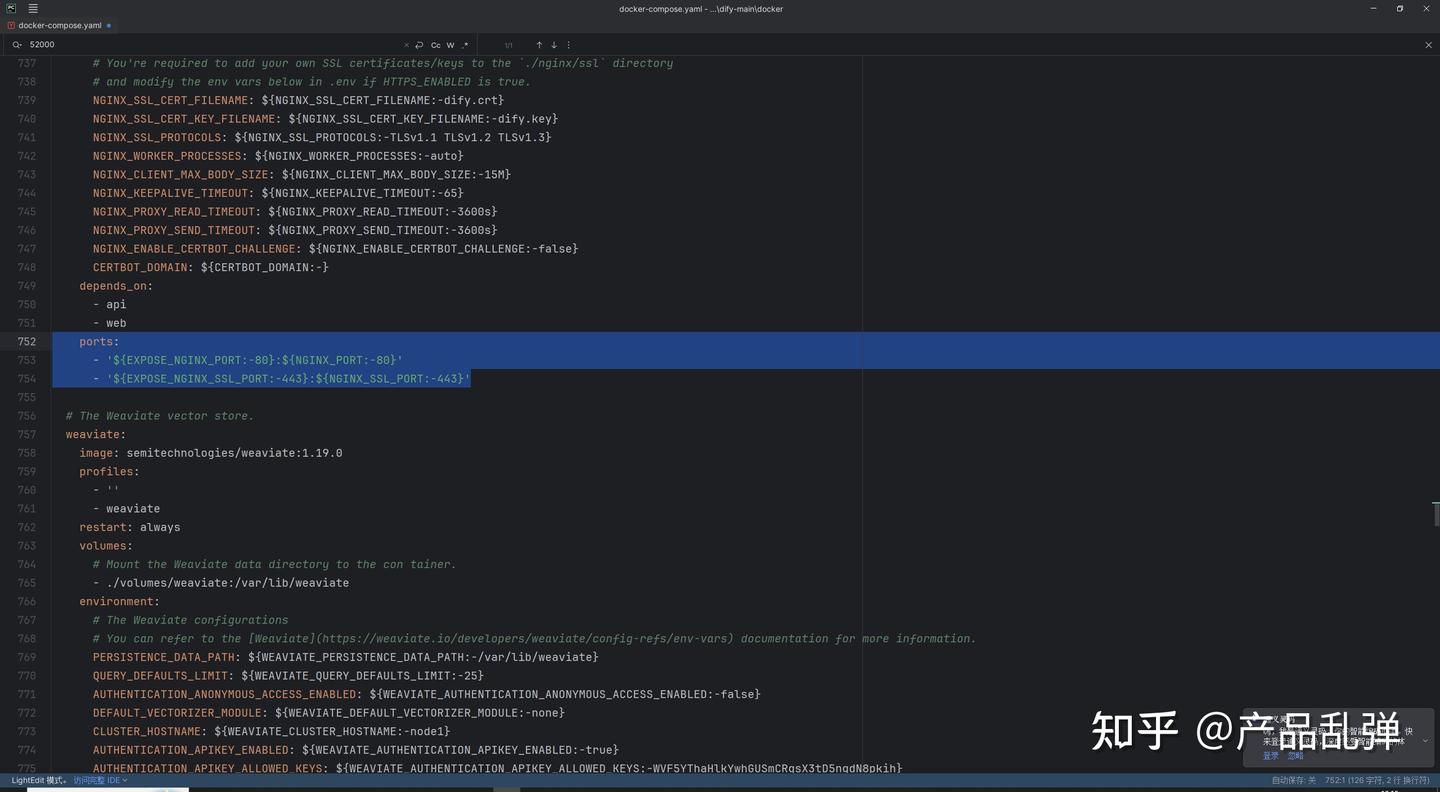Jump to the next search occurrence arrow
This screenshot has height=792, width=1440.
[x=554, y=45]
